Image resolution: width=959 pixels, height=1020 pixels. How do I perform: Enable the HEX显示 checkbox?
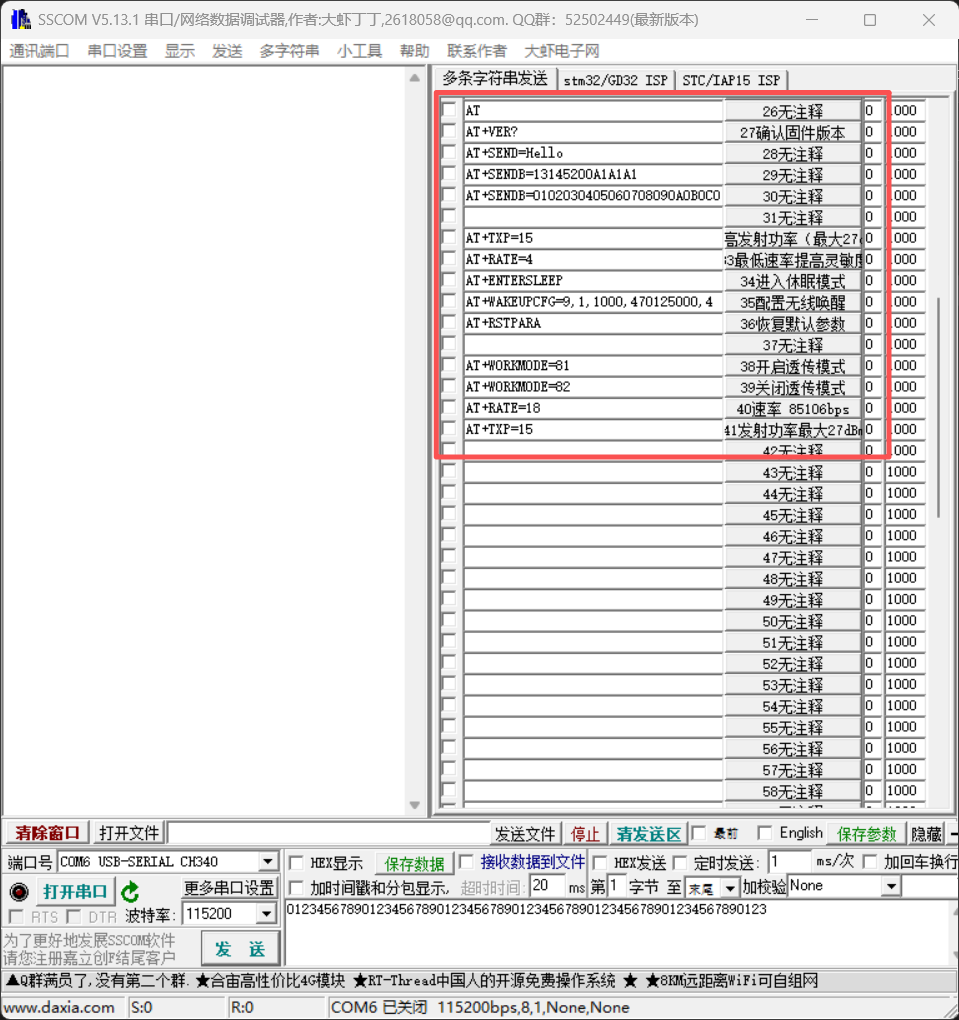(x=296, y=863)
